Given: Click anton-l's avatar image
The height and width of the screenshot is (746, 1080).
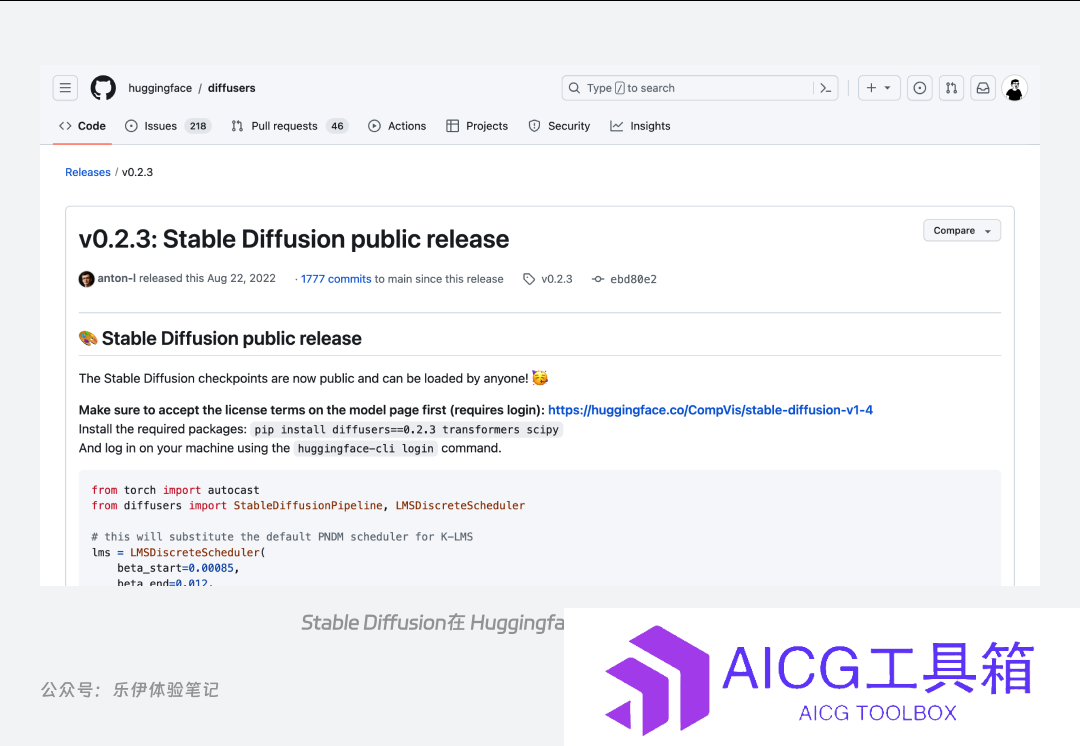Looking at the screenshot, I should pos(86,279).
